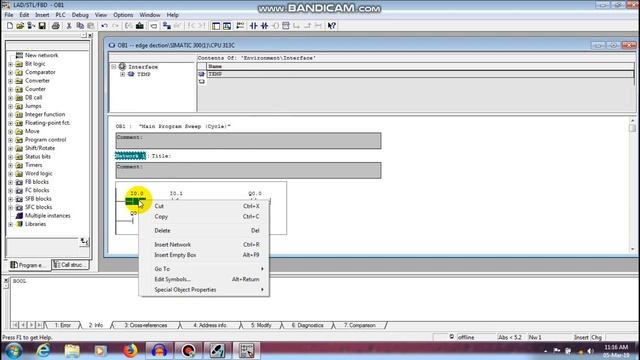Open the 4: Address info tab
Image resolution: width=640 pixels, height=360 pixels.
210,325
